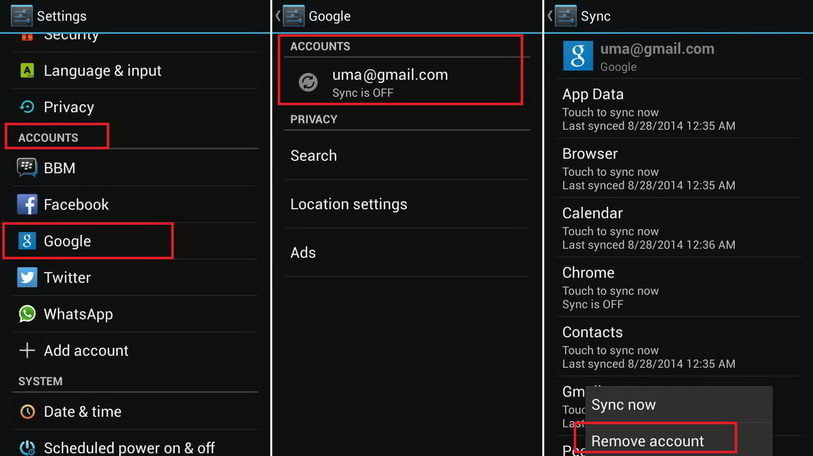The width and height of the screenshot is (813, 456).
Task: Open the Twitter account entry
Action: [135, 277]
